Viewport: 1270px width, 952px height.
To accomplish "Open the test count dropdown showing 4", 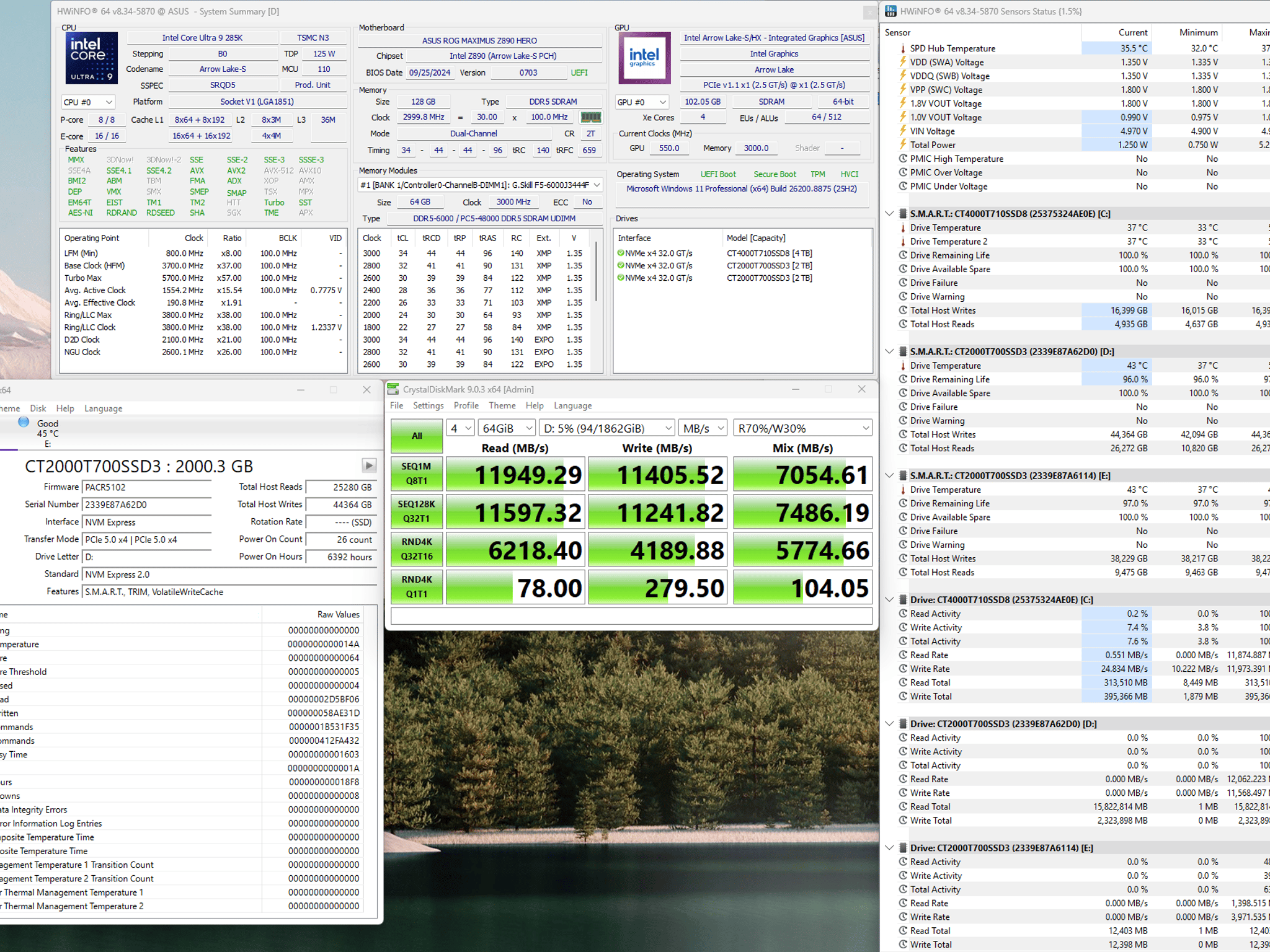I will pyautogui.click(x=460, y=428).
